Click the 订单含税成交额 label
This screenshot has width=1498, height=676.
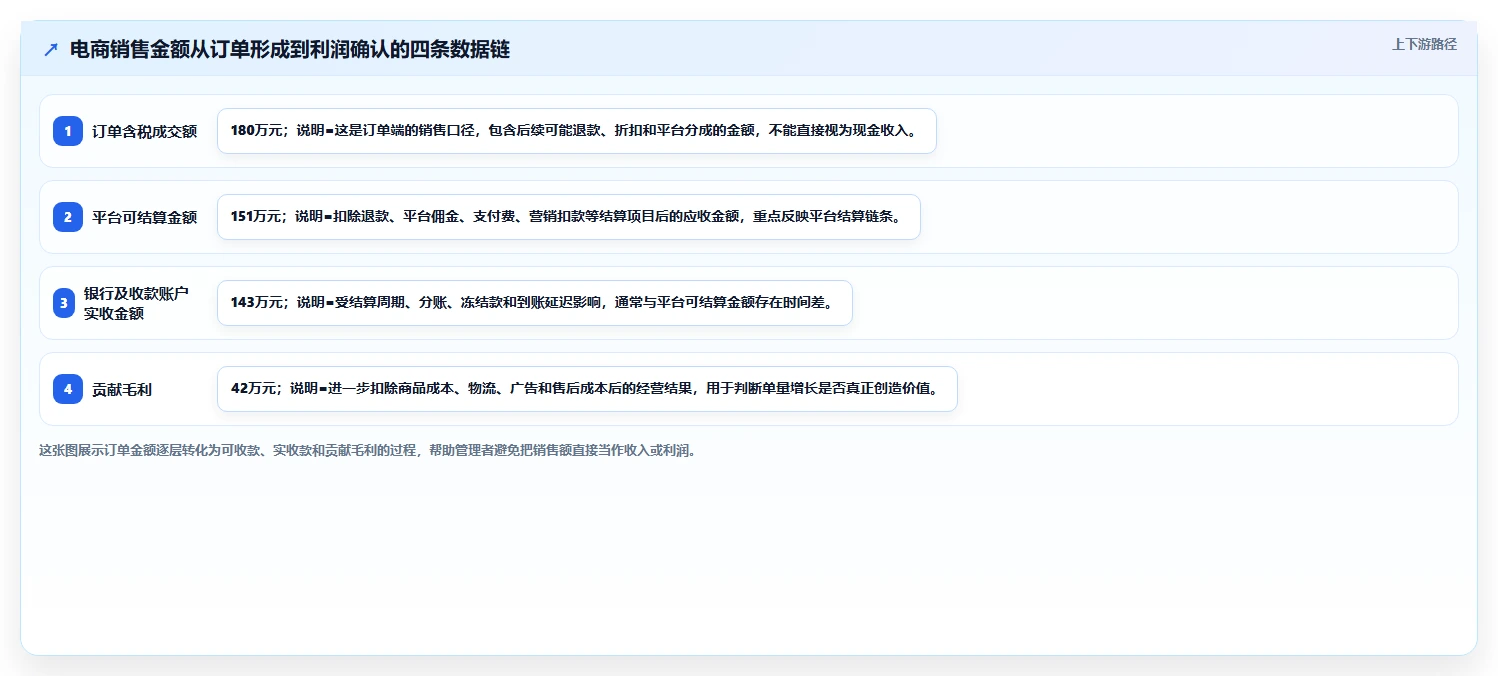145,131
